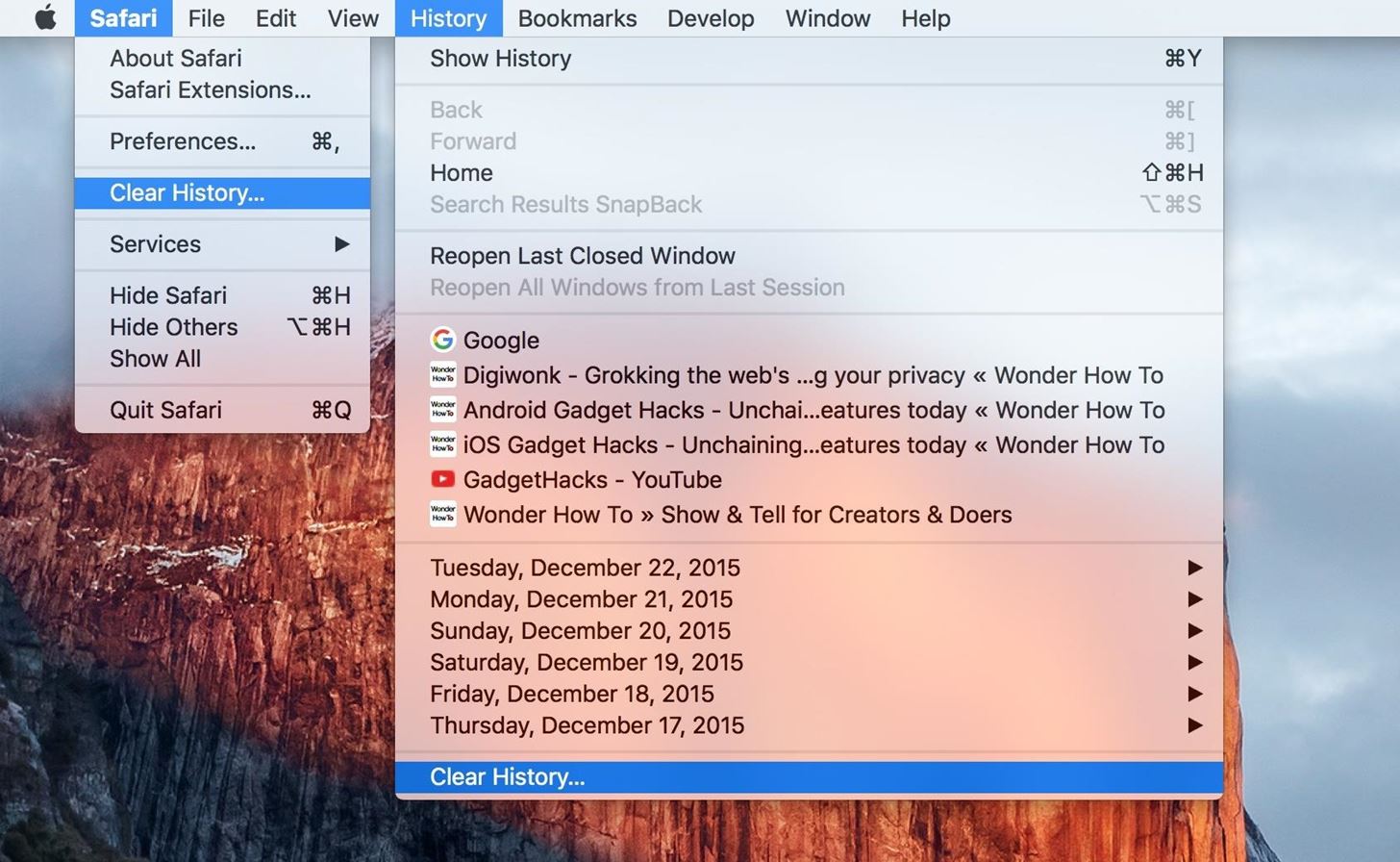Screen dimensions: 1400x862
Task: Open the Services submenu arrow
Action: (341, 244)
